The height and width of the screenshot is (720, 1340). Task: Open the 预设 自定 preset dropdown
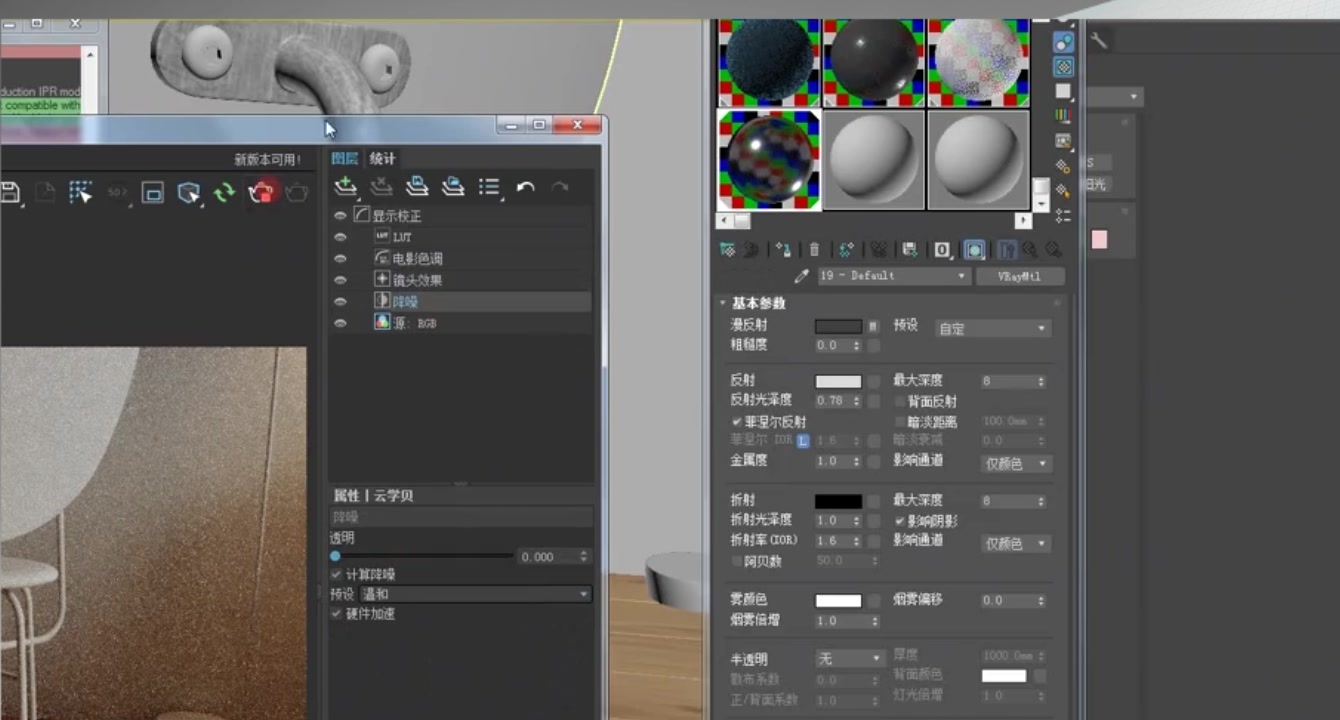[991, 328]
